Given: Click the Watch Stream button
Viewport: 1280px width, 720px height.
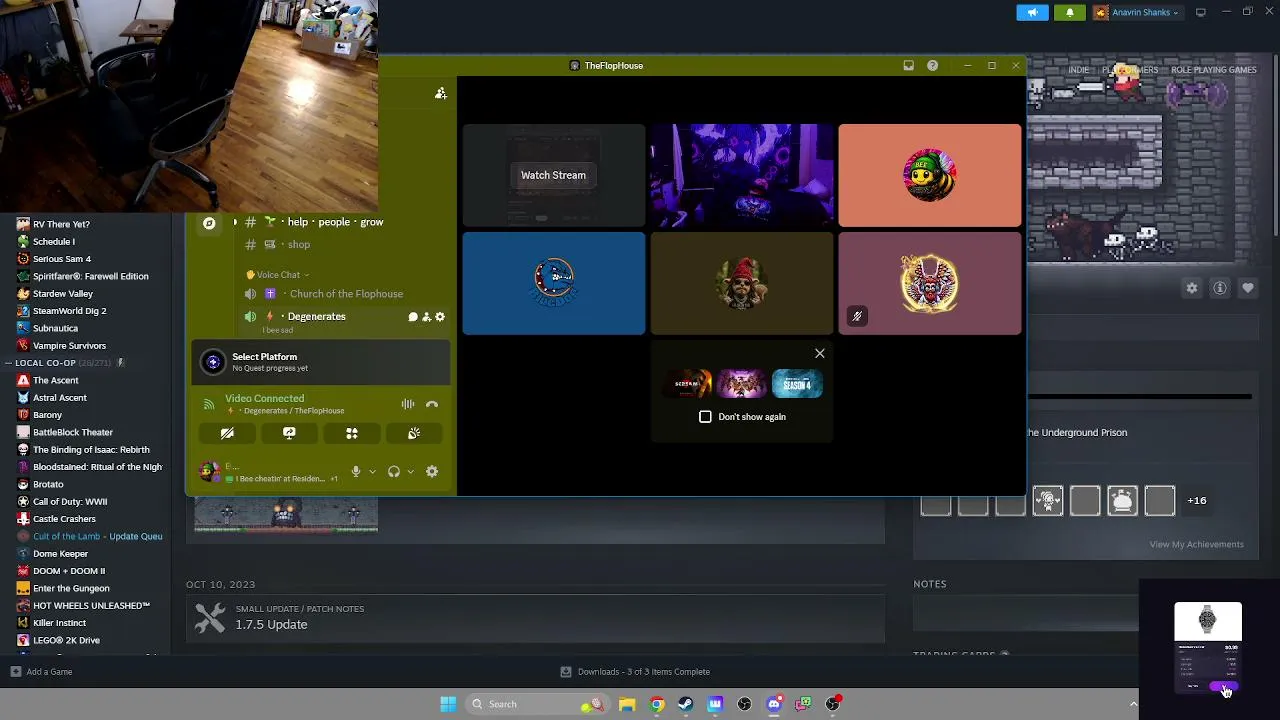Looking at the screenshot, I should tap(553, 175).
